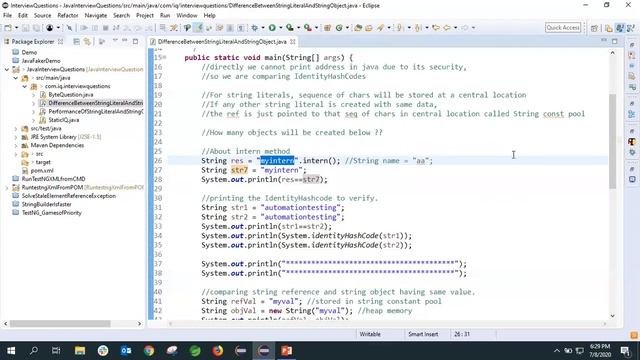Expand the Maven Dependencies node
Viewport: 640px width, 360px height.
(16, 145)
